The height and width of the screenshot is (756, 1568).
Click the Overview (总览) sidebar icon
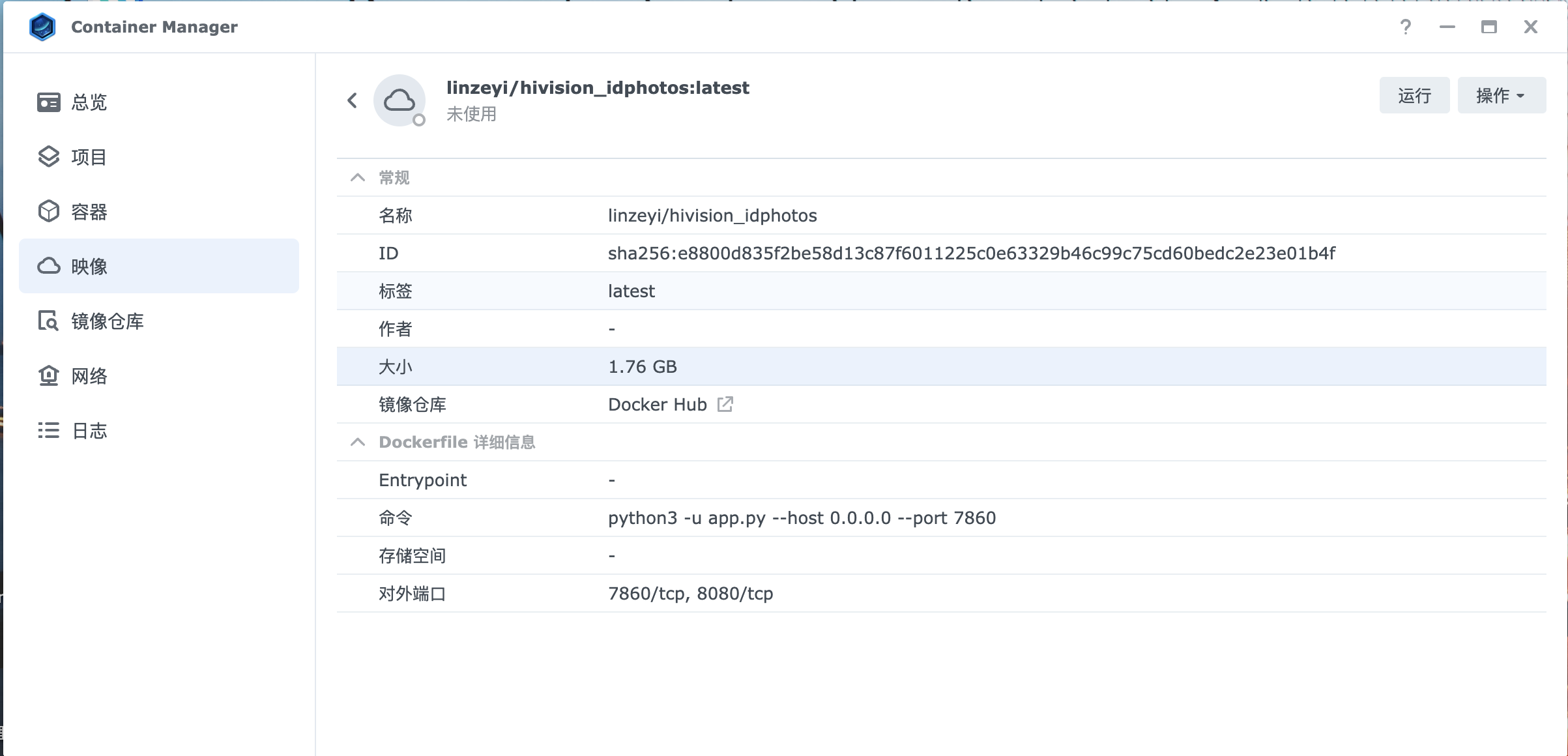pyautogui.click(x=49, y=102)
